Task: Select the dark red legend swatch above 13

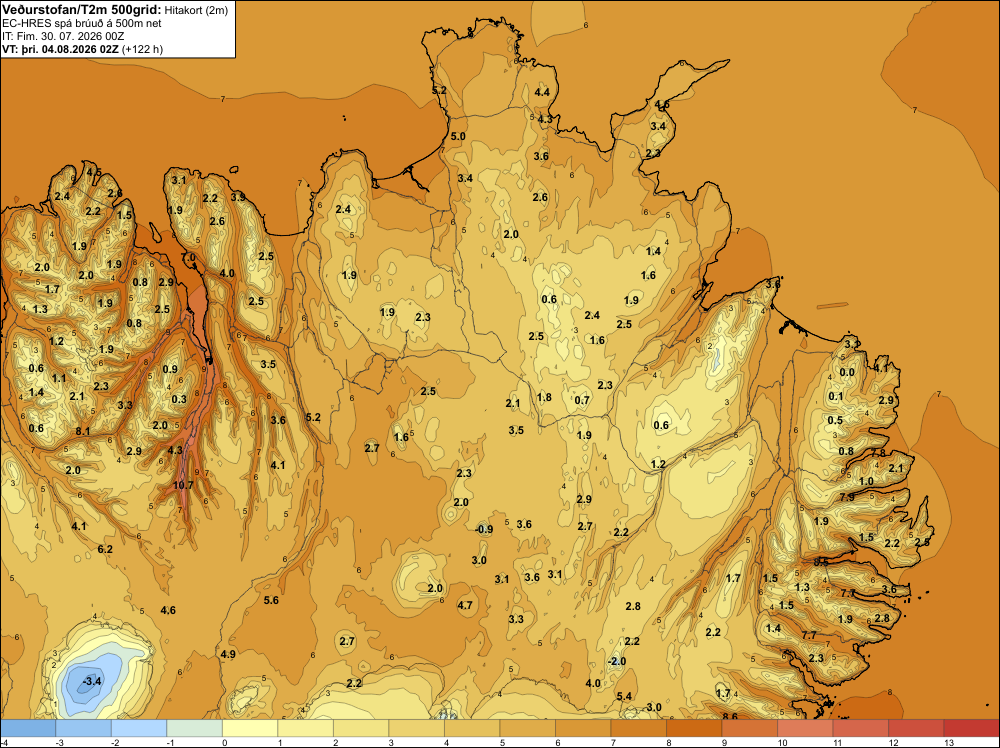Action: pos(971,728)
